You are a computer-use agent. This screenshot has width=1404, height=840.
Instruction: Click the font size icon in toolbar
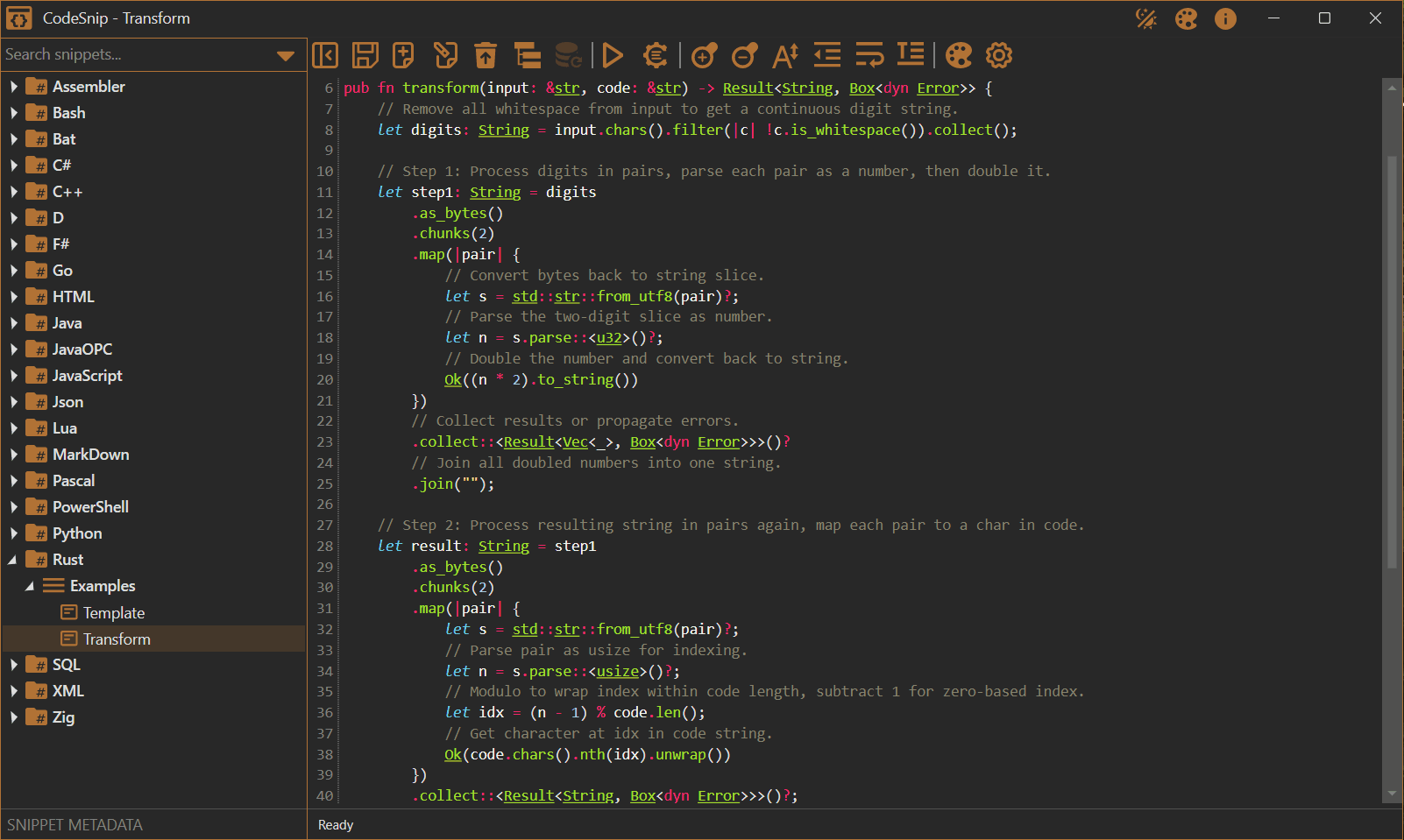[x=785, y=55]
